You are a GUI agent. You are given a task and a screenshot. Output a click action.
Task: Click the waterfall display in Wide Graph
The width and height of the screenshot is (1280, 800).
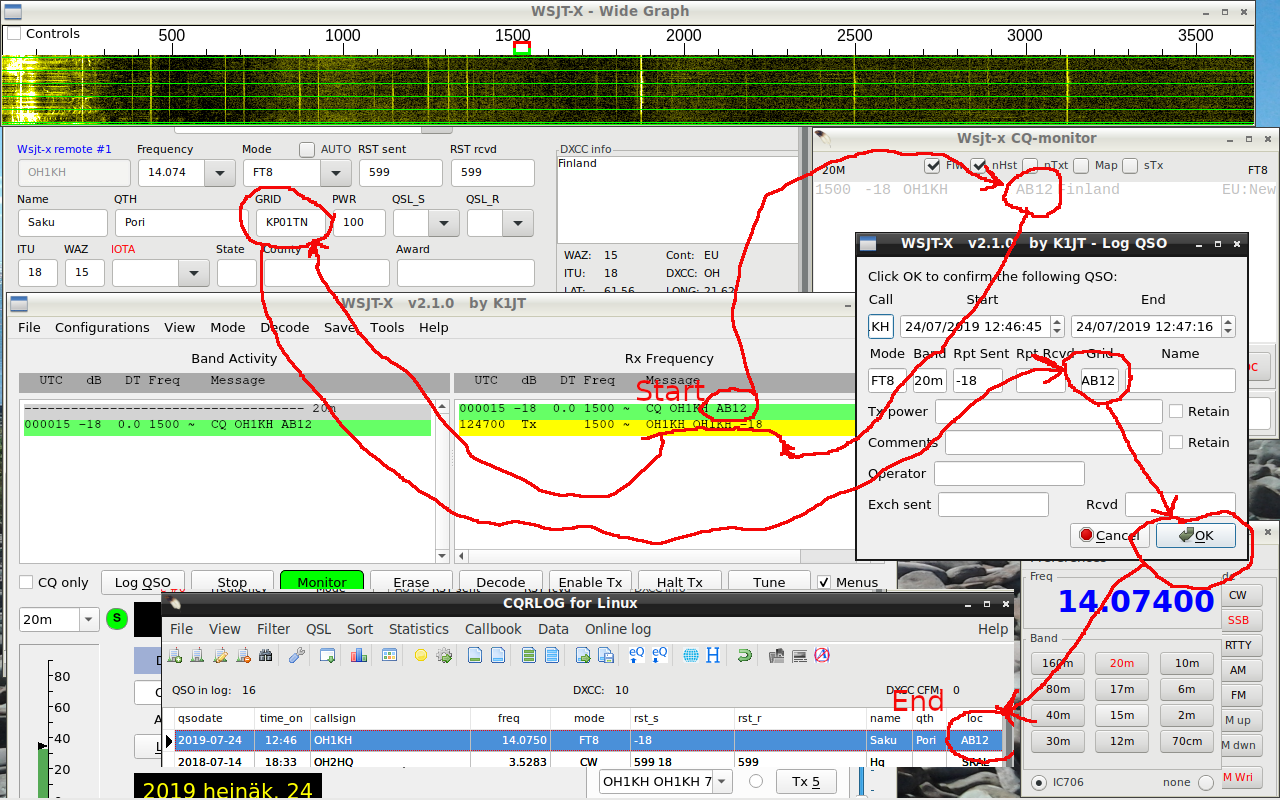click(x=628, y=90)
